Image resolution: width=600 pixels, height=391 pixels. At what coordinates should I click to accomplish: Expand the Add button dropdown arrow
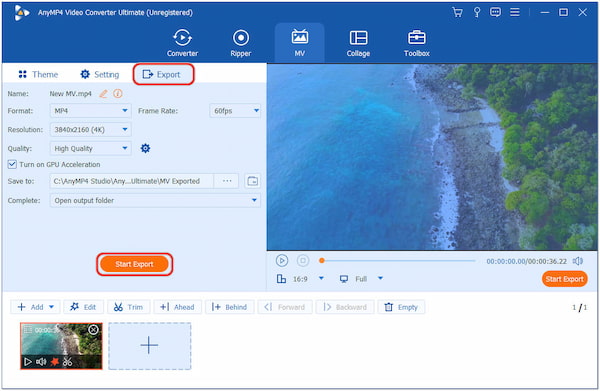pyautogui.click(x=52, y=307)
